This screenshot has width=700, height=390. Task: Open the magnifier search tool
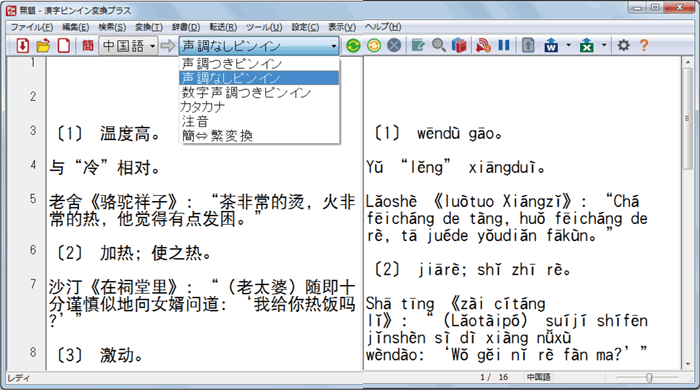point(438,45)
